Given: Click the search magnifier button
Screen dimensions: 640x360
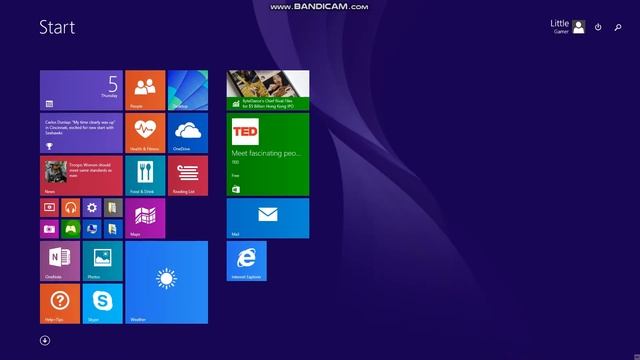Looking at the screenshot, I should pos(618,27).
